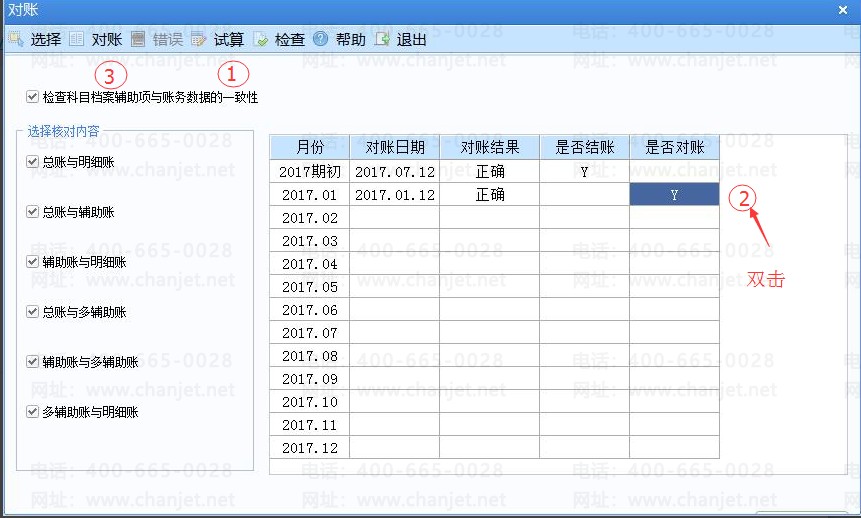Close the 对账 dialog window

click(843, 10)
